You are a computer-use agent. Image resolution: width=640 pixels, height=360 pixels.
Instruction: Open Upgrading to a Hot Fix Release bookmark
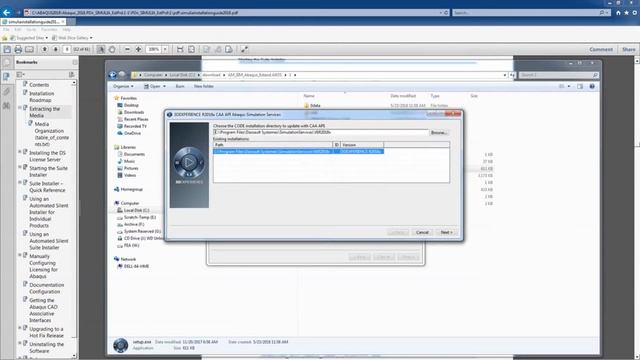click(46, 332)
